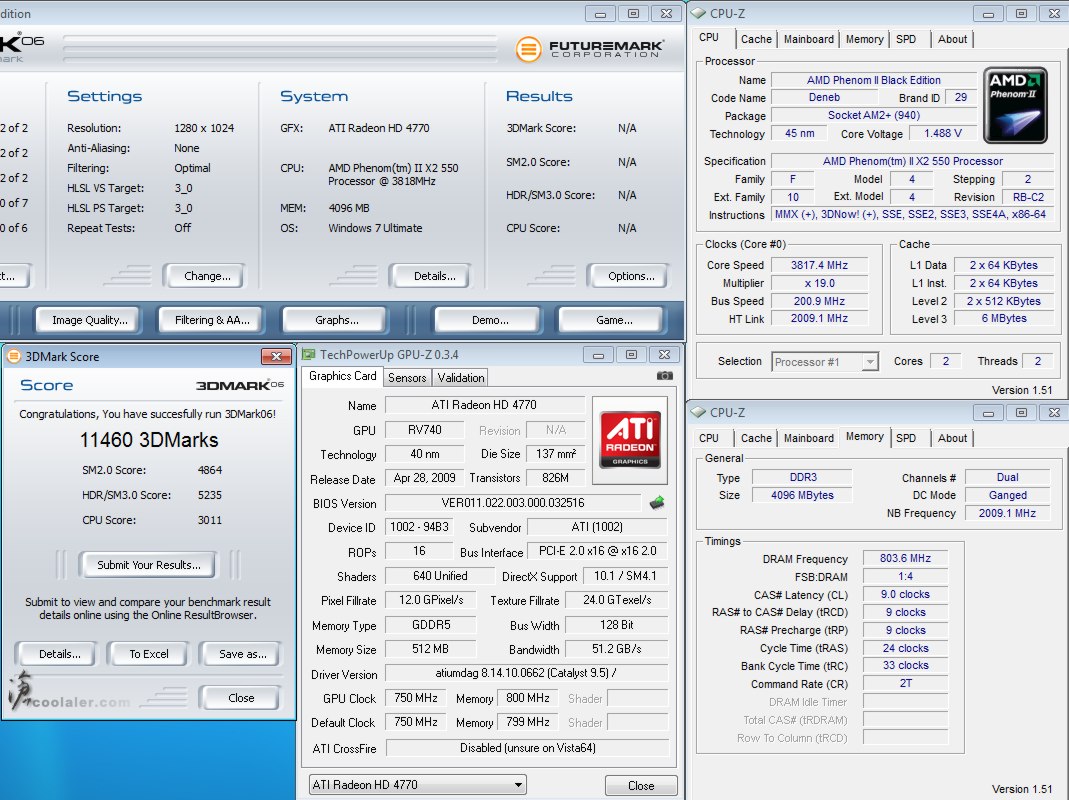Viewport: 1069px width, 800px height.
Task: Click the Specification AMD Phenom II X2 550 field
Action: click(912, 161)
